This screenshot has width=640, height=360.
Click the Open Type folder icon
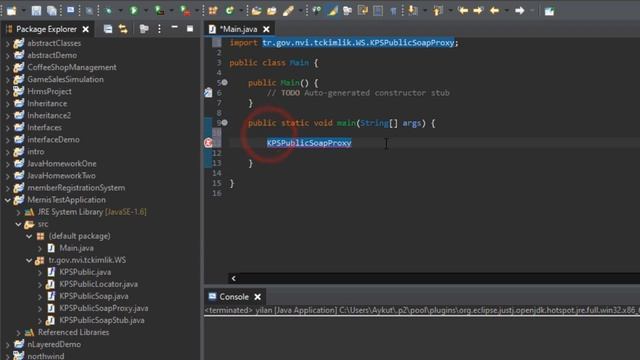pos(256,11)
